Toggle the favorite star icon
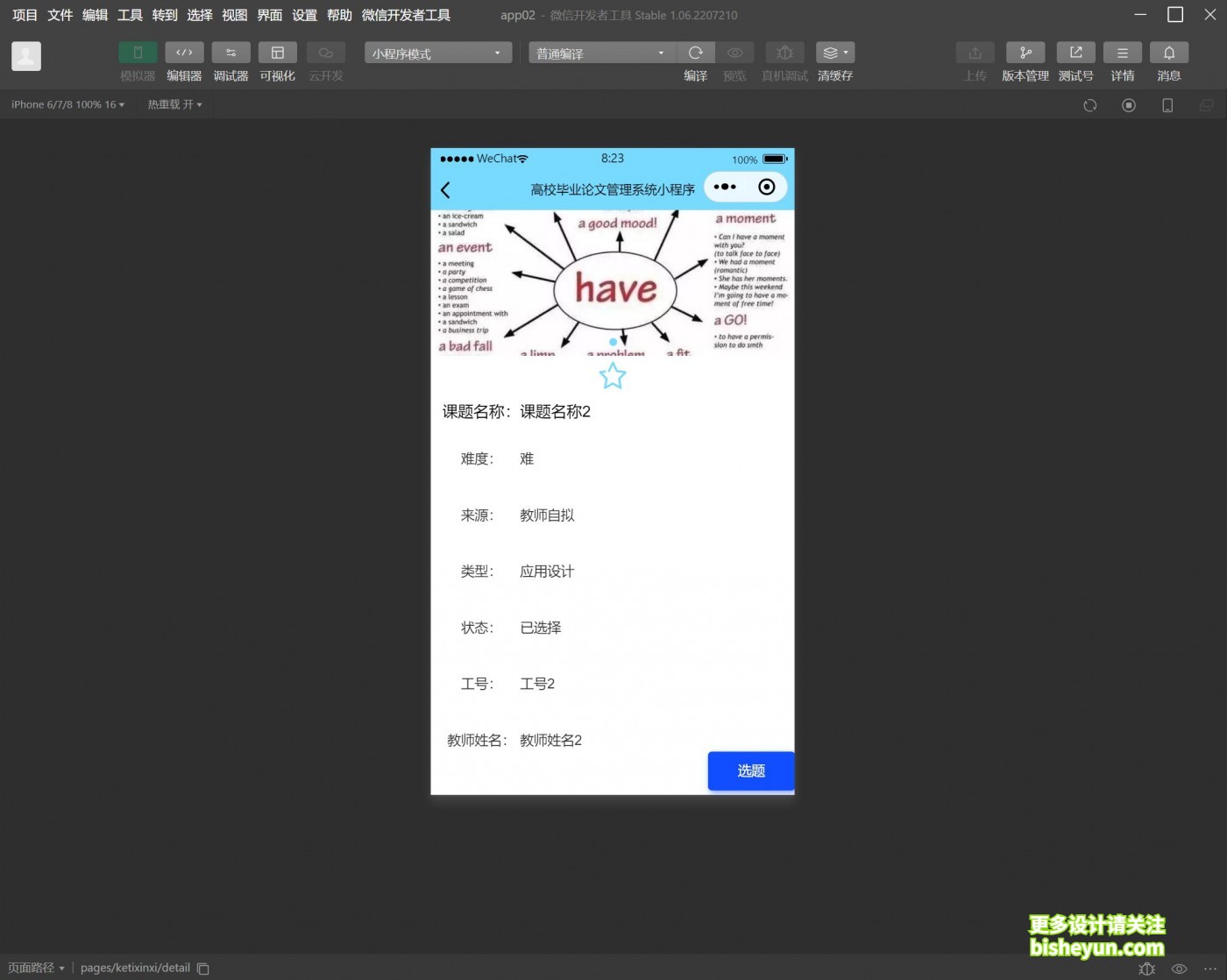This screenshot has height=980, width=1227. coord(613,376)
